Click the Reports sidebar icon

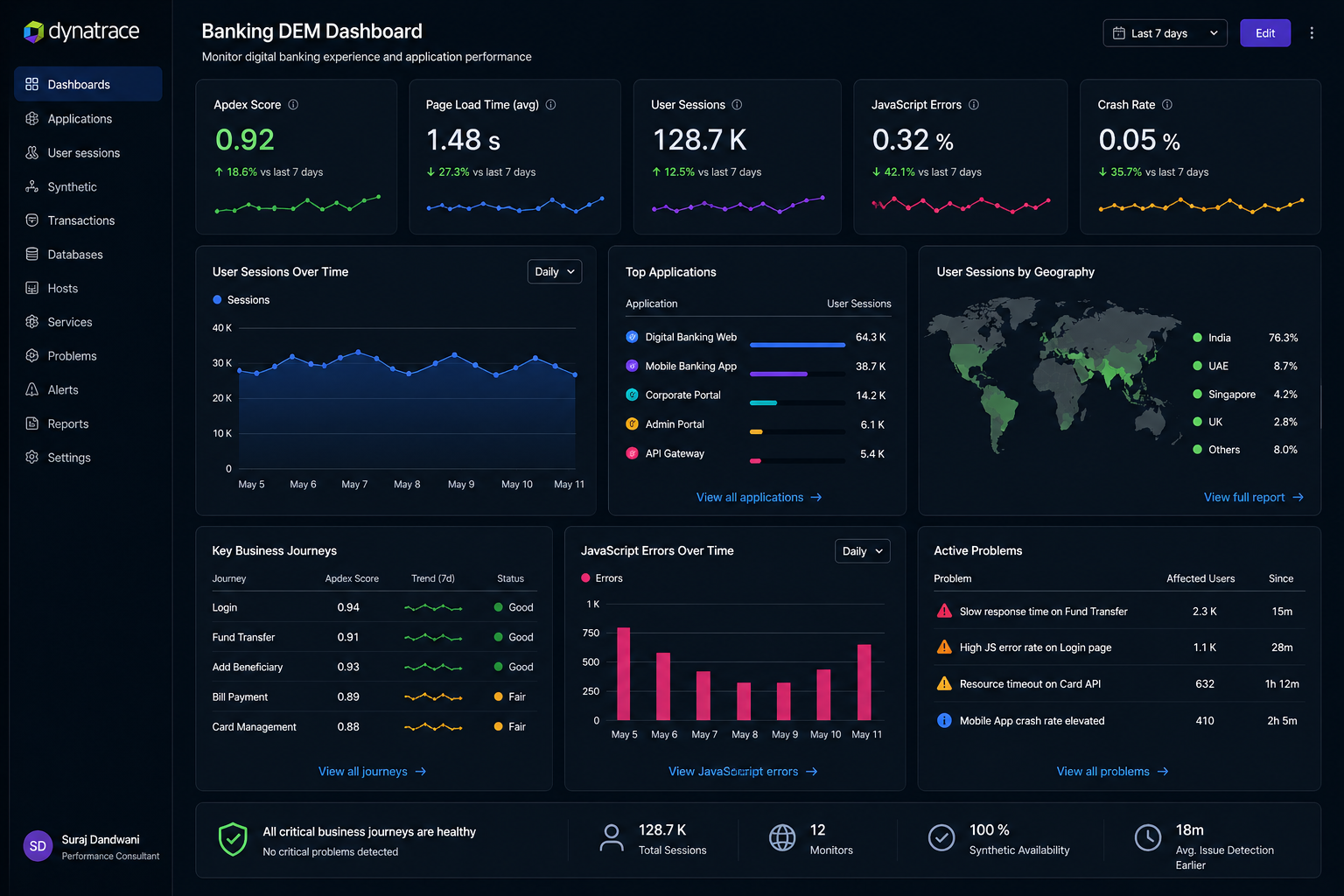[32, 423]
